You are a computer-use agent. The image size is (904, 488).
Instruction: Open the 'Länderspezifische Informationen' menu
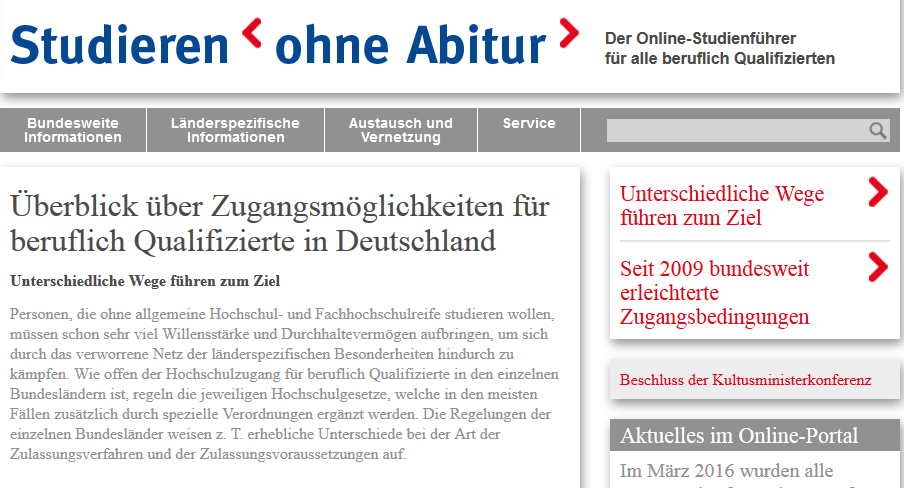[235, 130]
